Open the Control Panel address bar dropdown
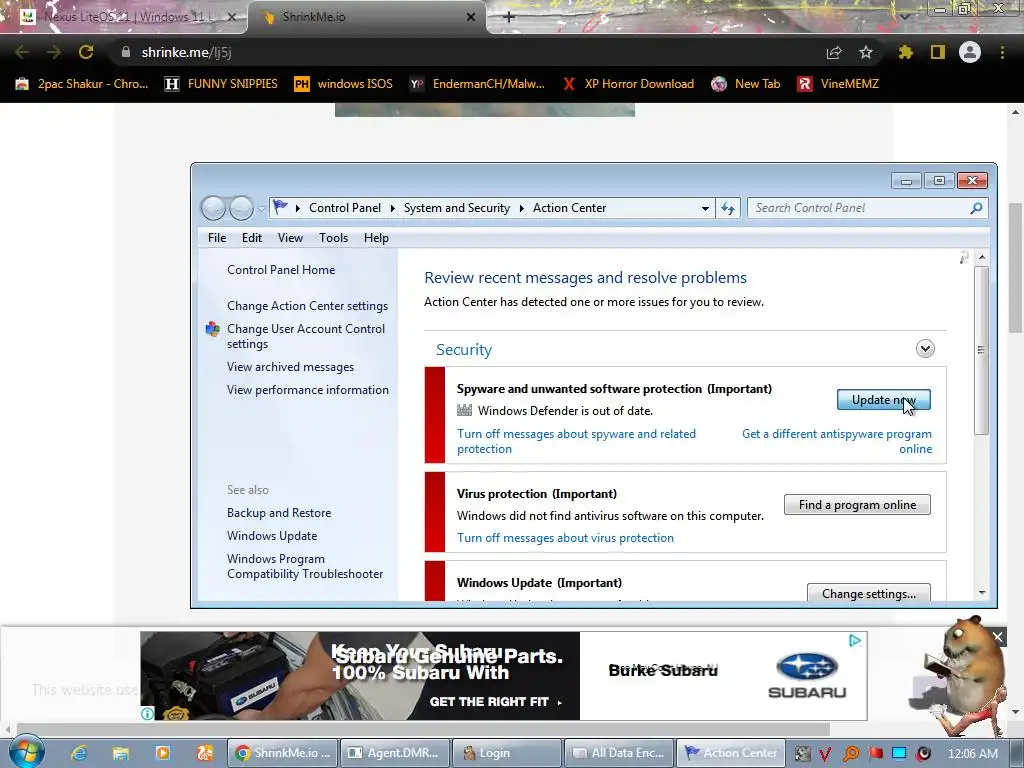This screenshot has height=768, width=1024. (x=705, y=208)
